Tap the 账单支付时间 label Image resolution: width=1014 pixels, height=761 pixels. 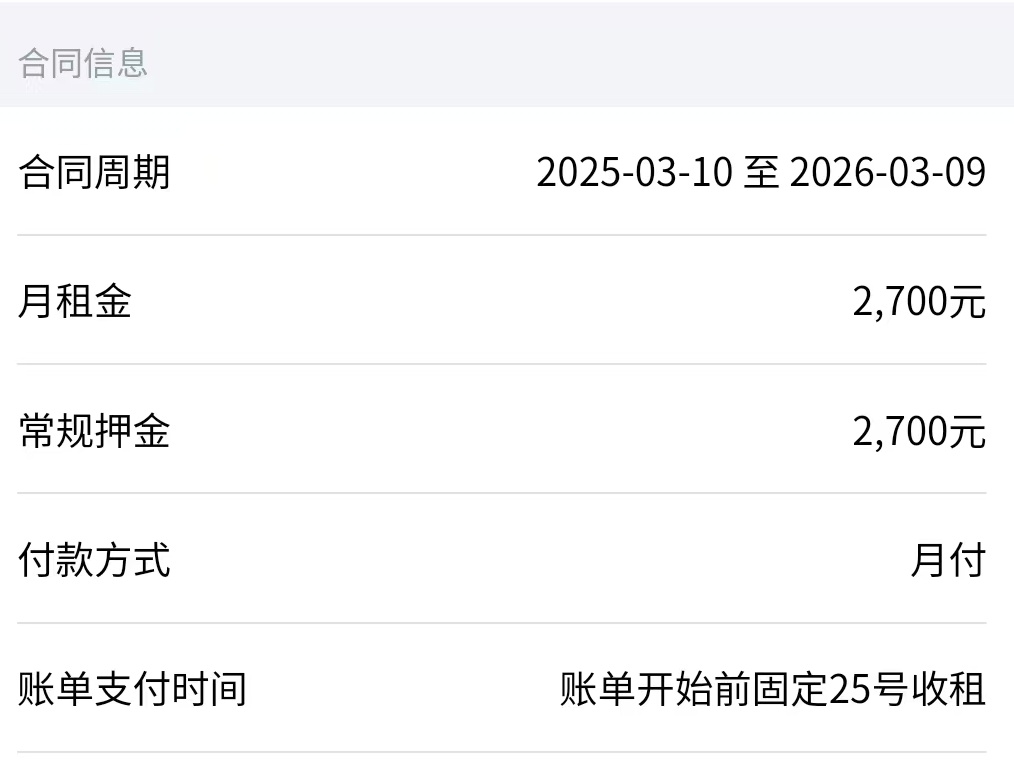(x=133, y=689)
